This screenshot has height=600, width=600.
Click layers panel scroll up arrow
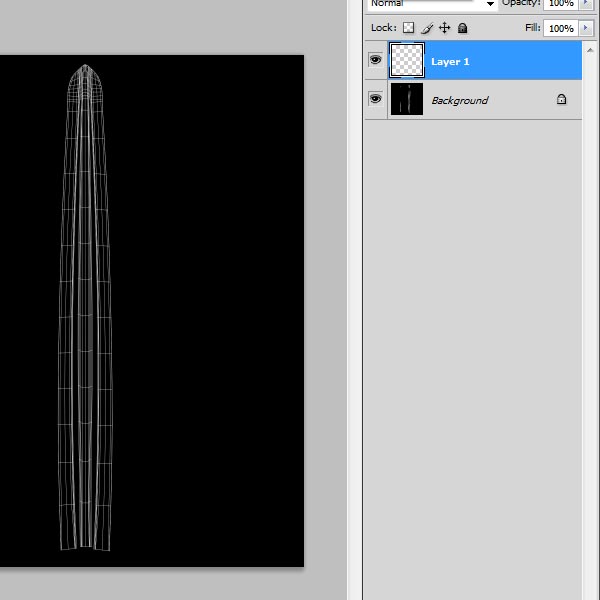click(590, 50)
